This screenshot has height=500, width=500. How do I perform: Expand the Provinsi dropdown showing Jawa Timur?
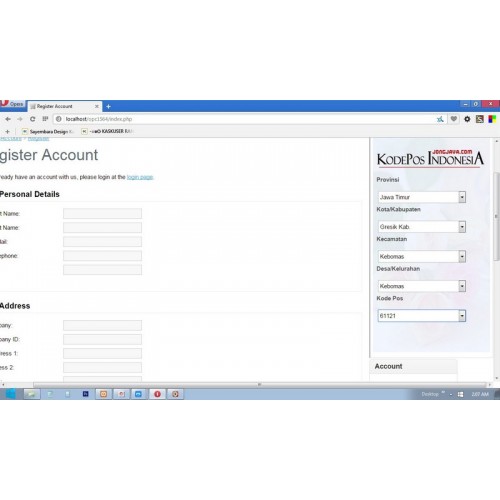[422, 197]
